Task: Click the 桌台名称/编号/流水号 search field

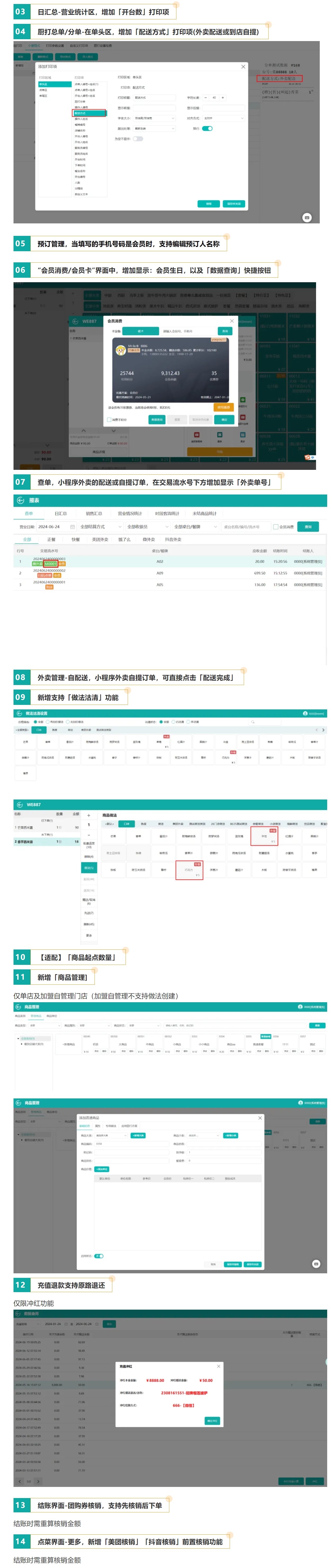Action: (245, 527)
